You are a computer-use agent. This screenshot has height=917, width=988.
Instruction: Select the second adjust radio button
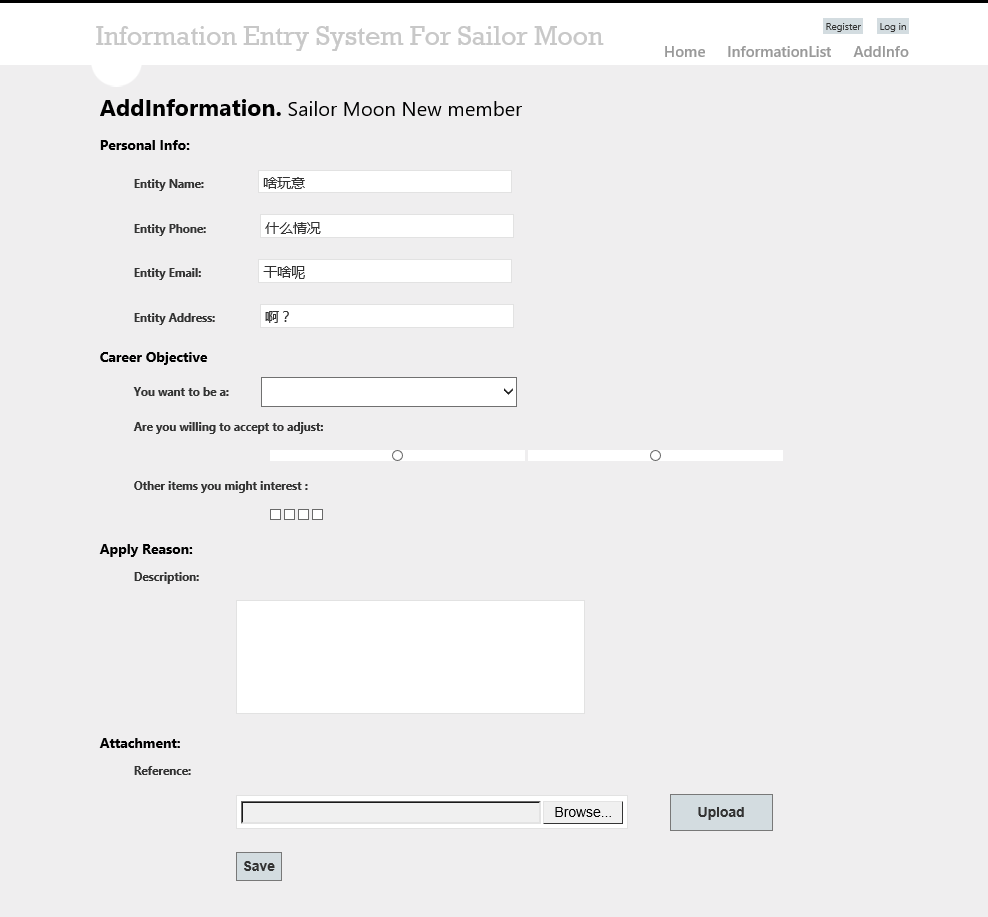click(x=655, y=456)
